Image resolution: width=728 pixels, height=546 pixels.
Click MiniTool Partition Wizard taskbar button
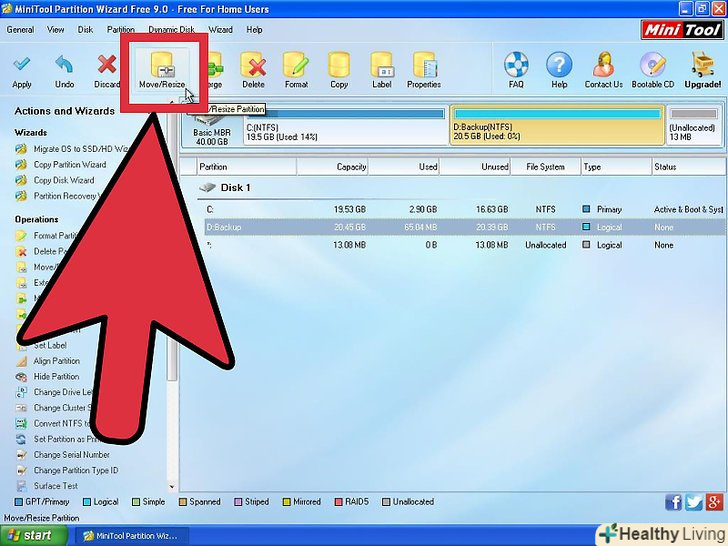coord(131,536)
